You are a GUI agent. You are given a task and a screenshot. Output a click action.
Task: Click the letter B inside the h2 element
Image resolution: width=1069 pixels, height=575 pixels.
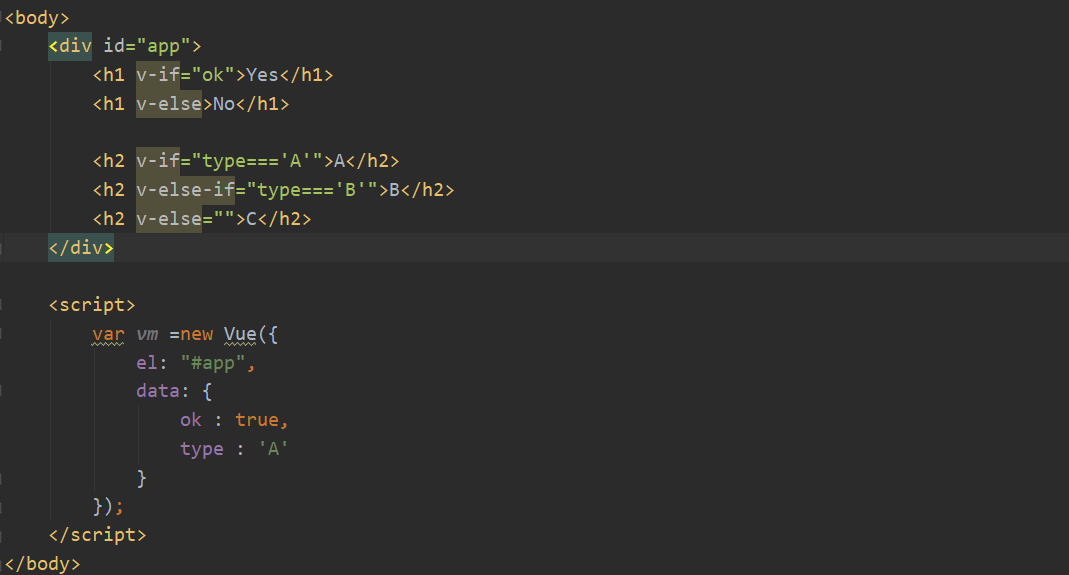click(395, 190)
